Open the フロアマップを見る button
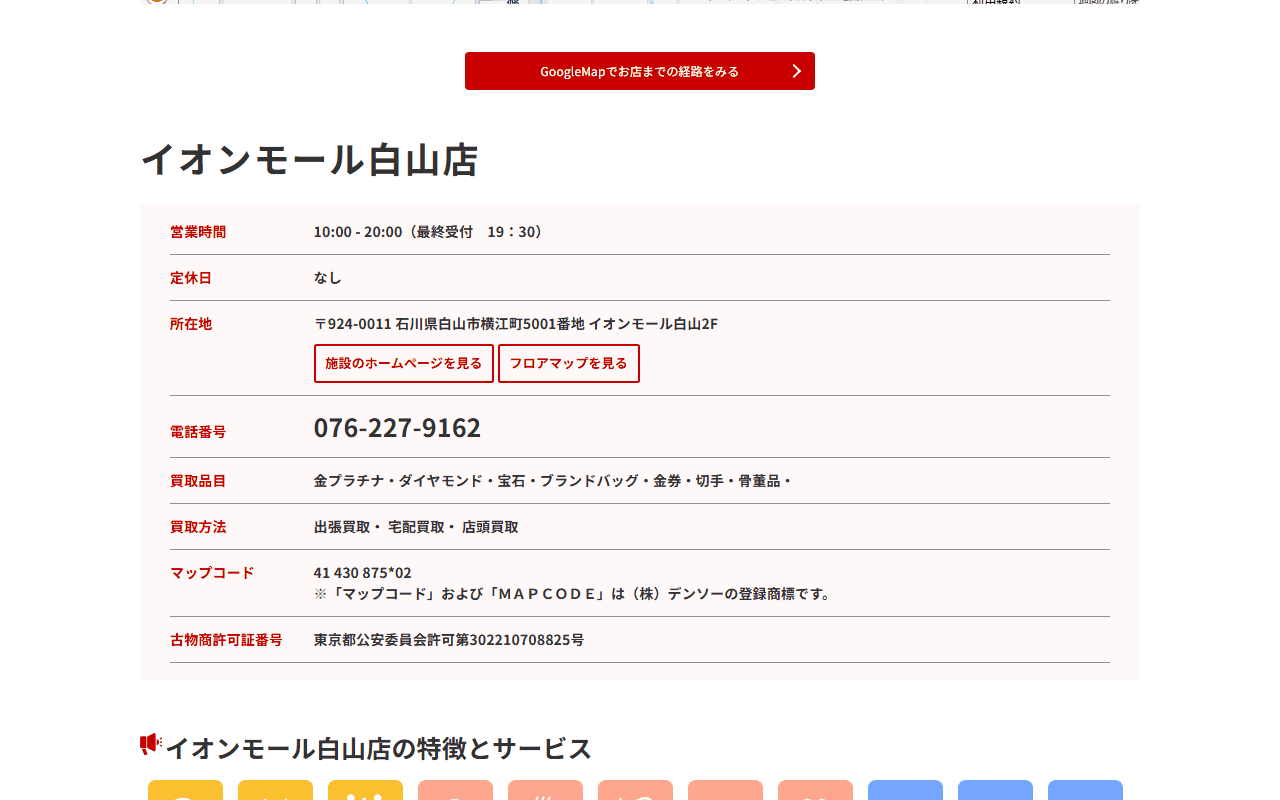The image size is (1280, 800). point(569,363)
